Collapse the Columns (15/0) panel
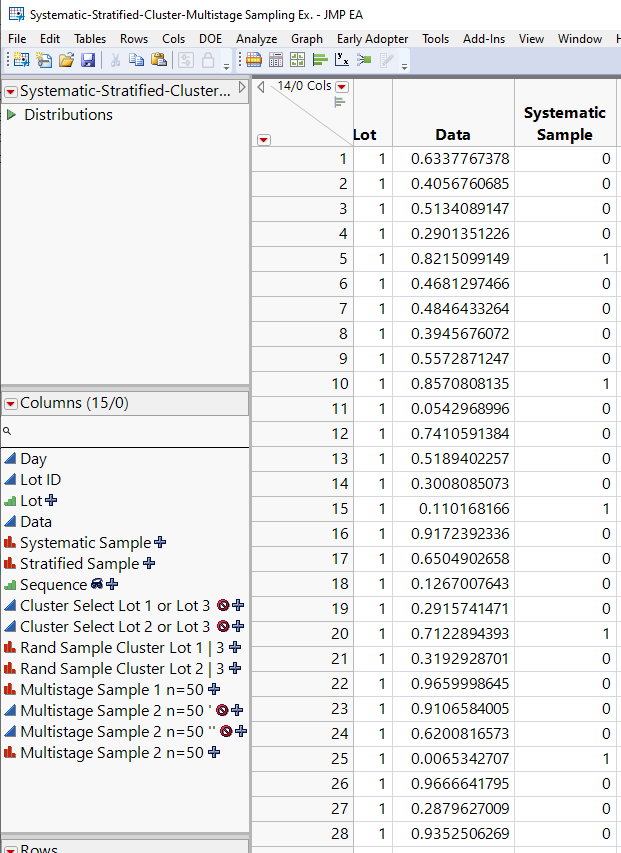621x853 pixels. pyautogui.click(x=11, y=402)
